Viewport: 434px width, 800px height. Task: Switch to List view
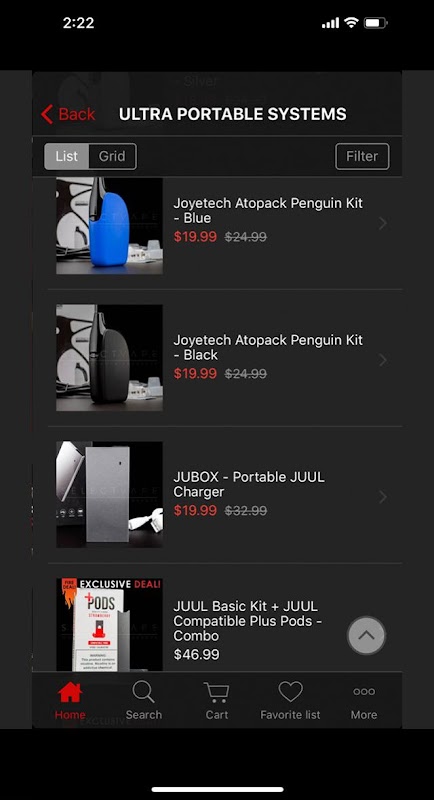(x=67, y=156)
